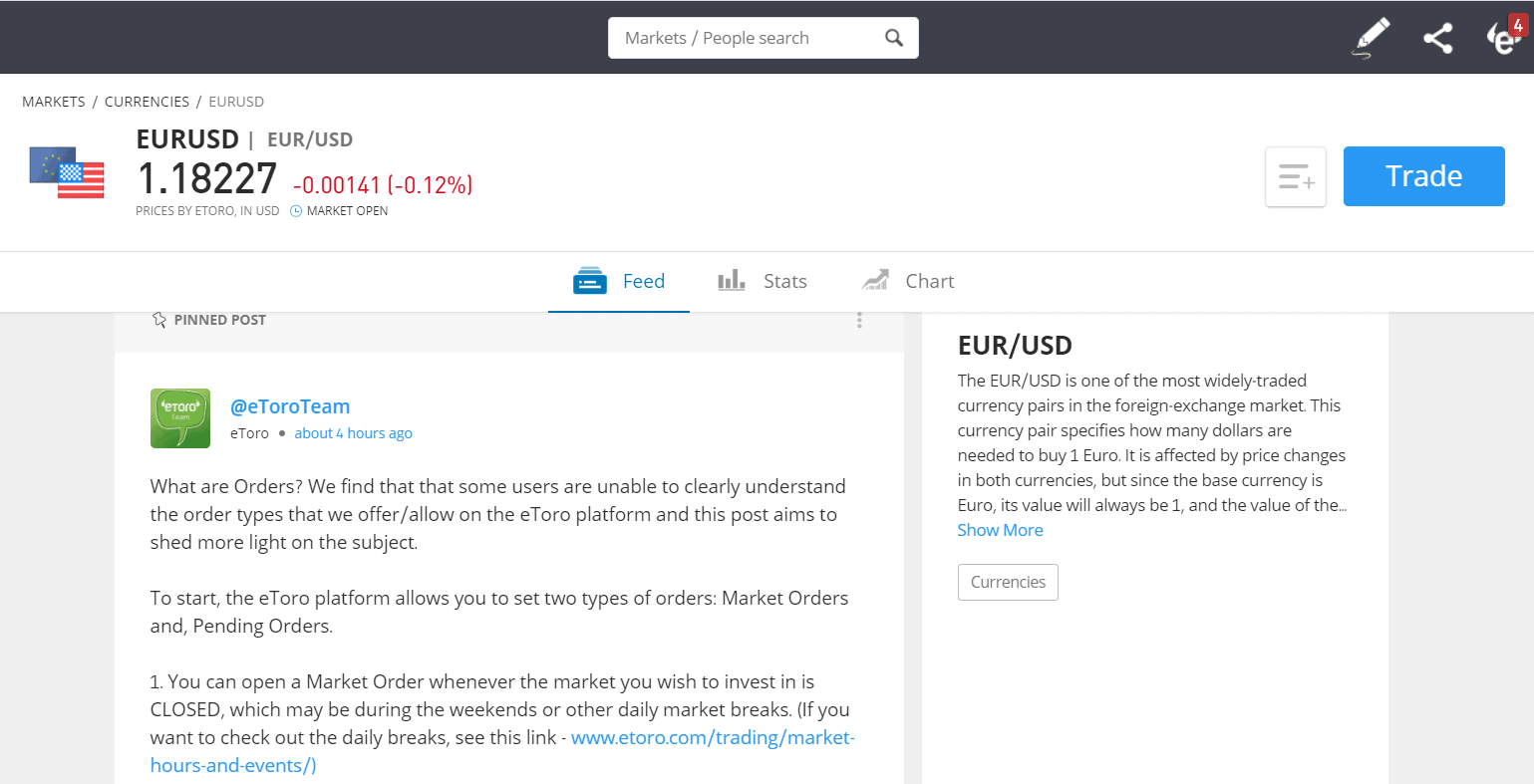This screenshot has height=784, width=1534.
Task: Switch to the Stats tab
Action: [x=763, y=281]
